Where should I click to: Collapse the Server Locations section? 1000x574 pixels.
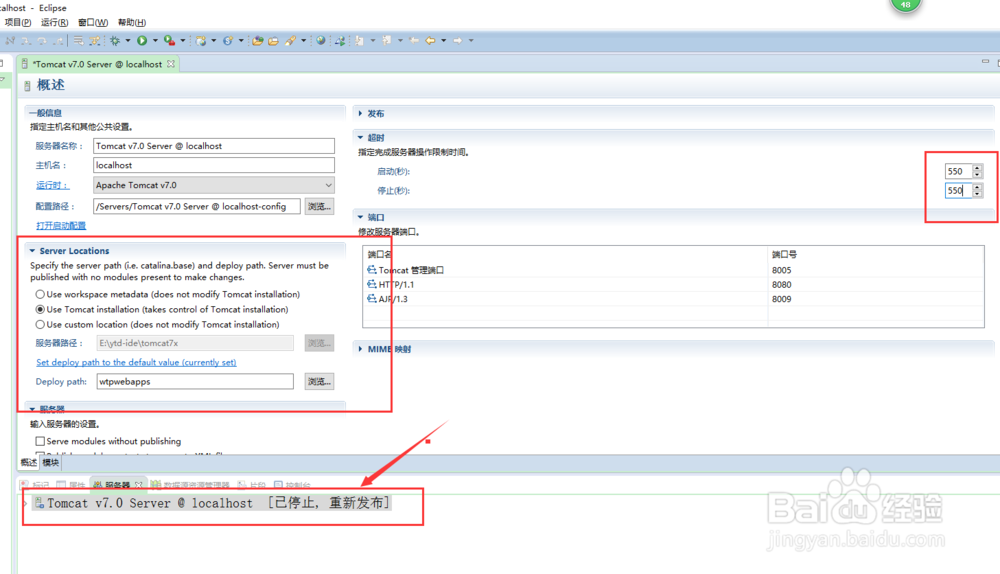32,251
